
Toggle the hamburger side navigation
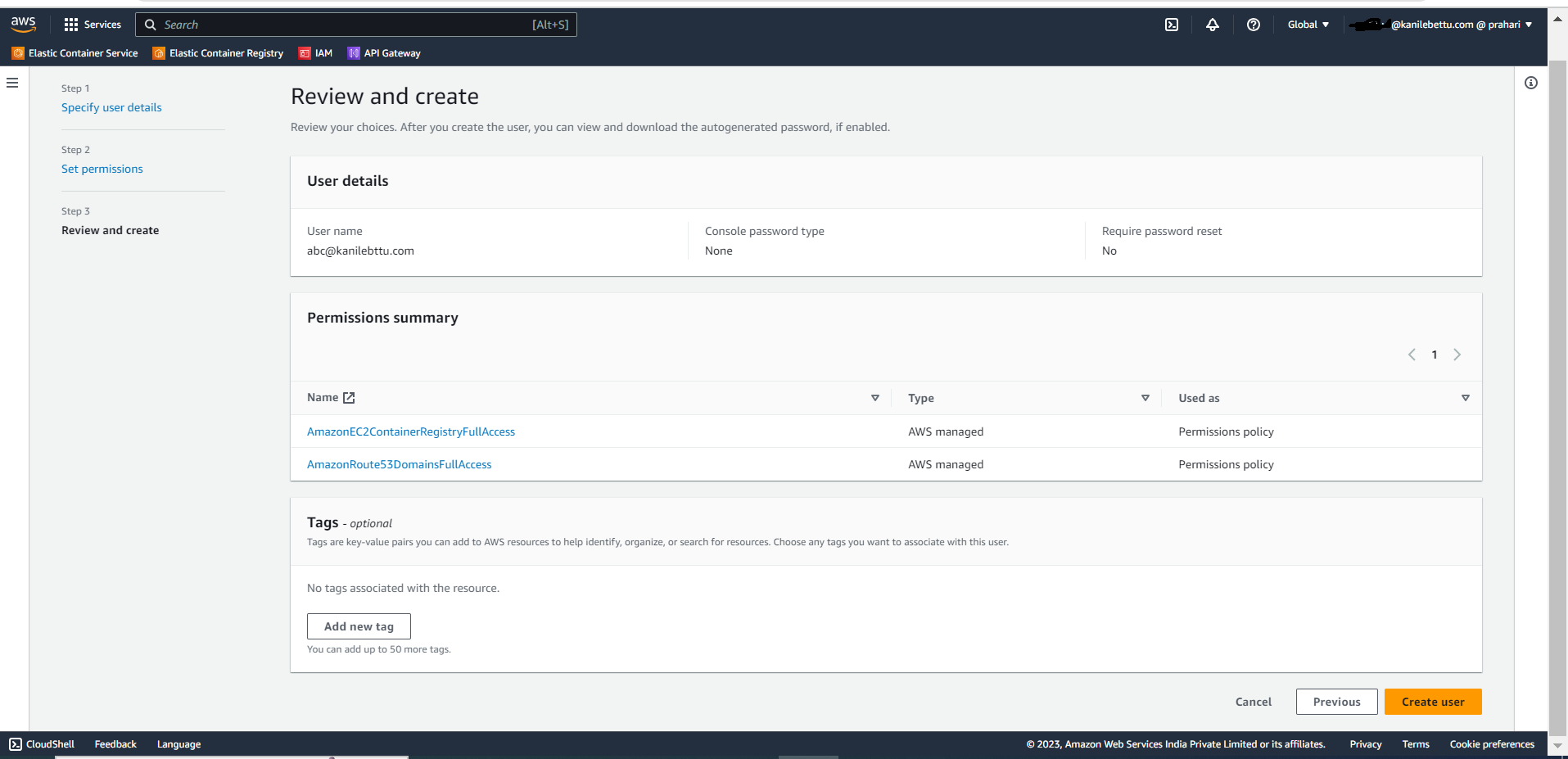click(x=12, y=83)
